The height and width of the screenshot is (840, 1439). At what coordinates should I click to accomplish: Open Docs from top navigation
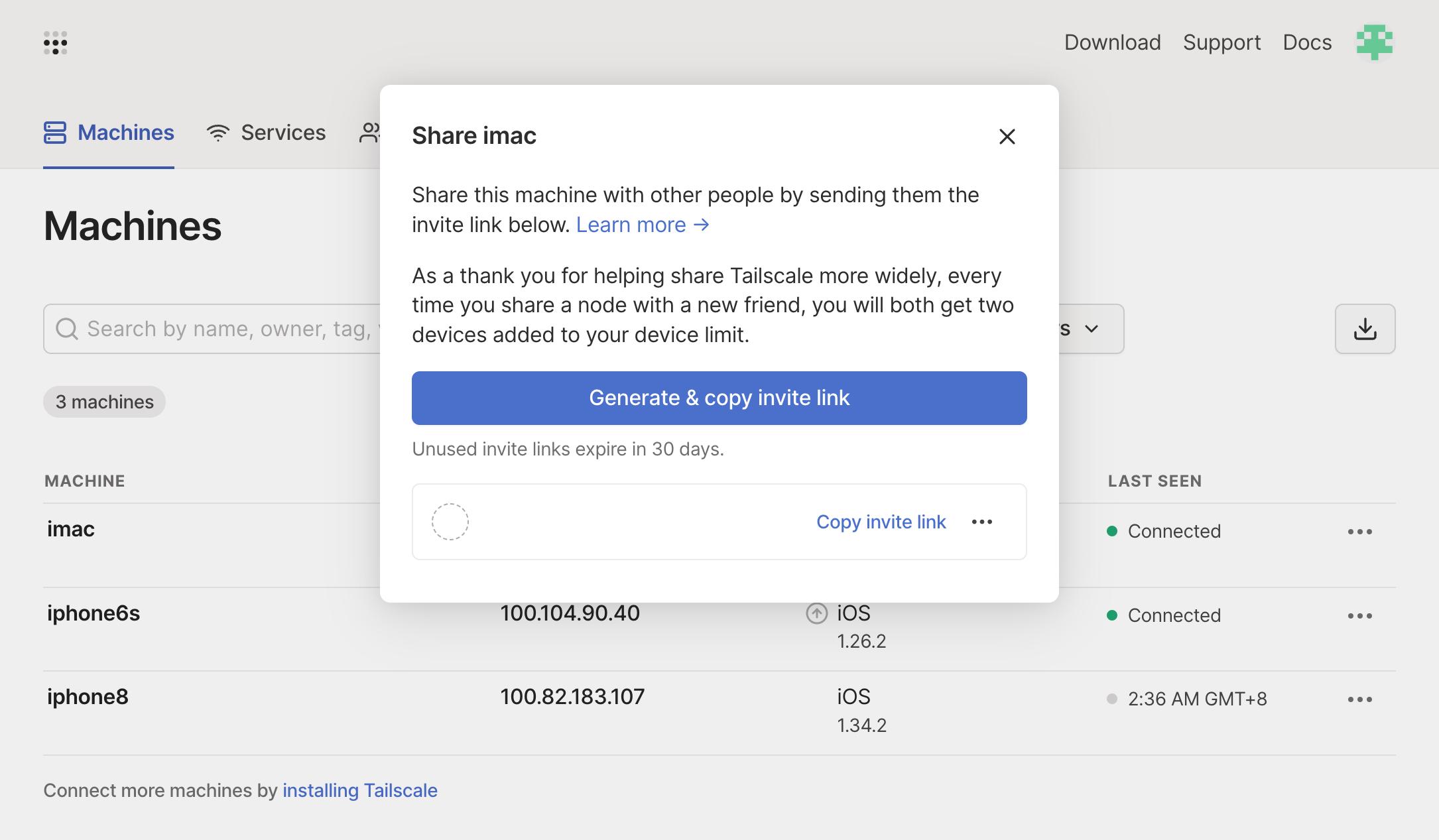1306,42
